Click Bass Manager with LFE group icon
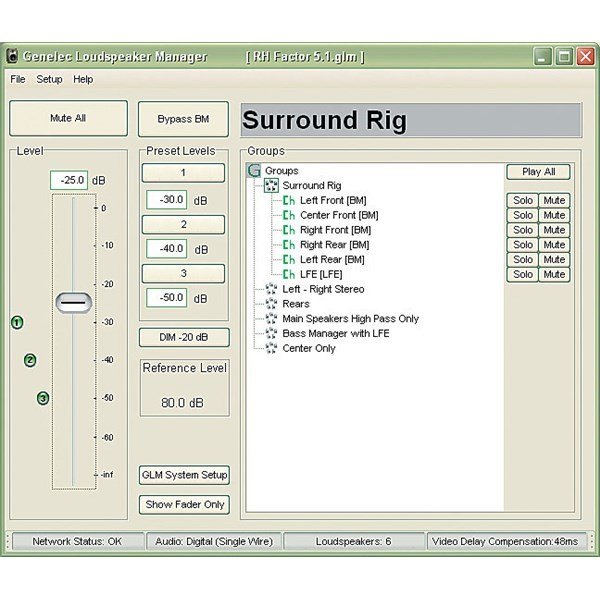Image resolution: width=600 pixels, height=600 pixels. point(271,333)
